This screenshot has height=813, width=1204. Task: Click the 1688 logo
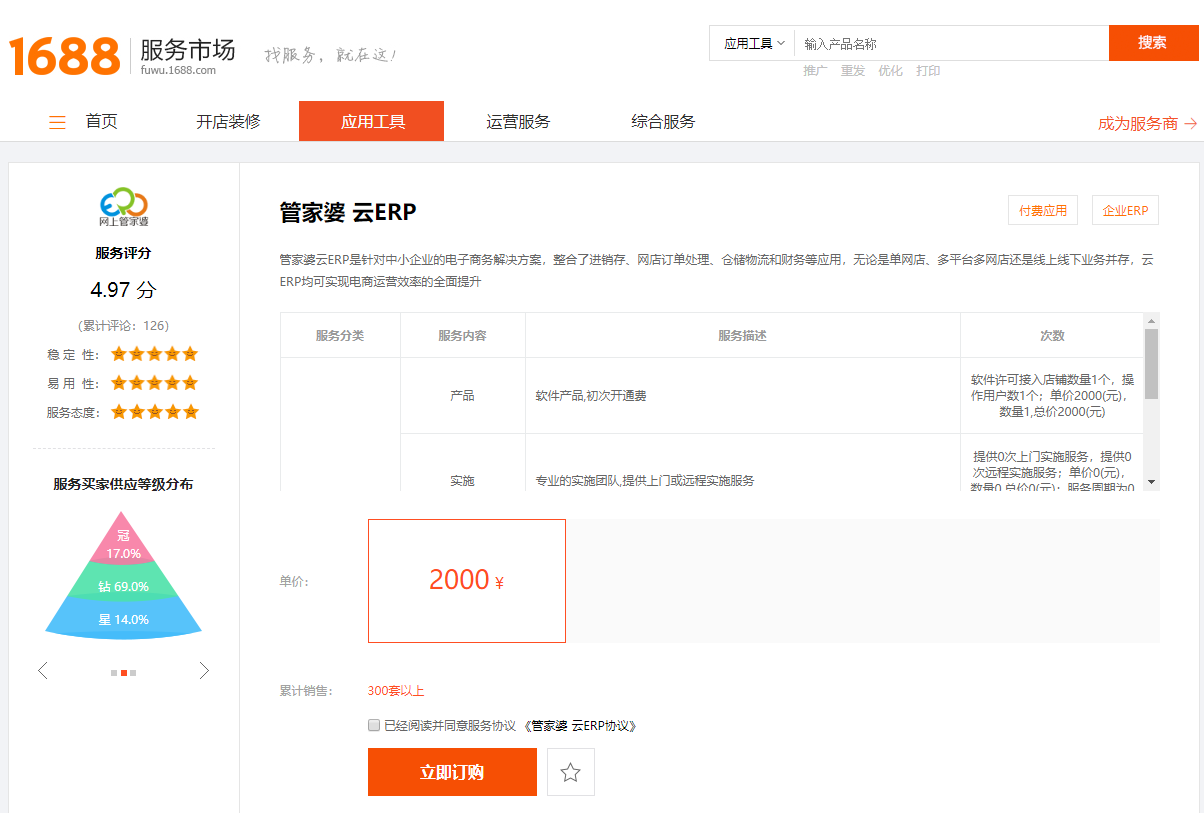pyautogui.click(x=65, y=56)
